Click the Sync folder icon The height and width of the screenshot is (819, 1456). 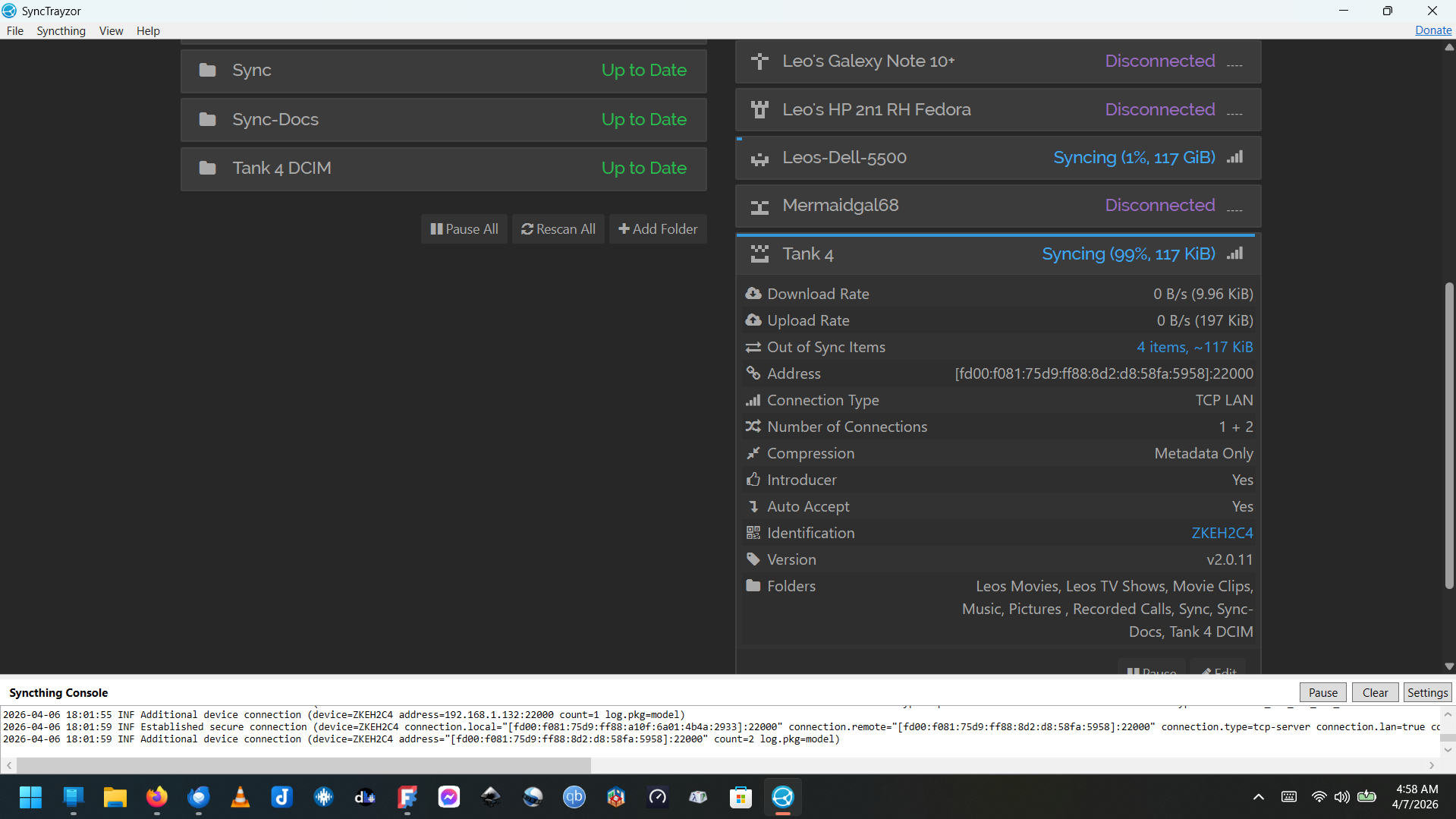pyautogui.click(x=207, y=70)
